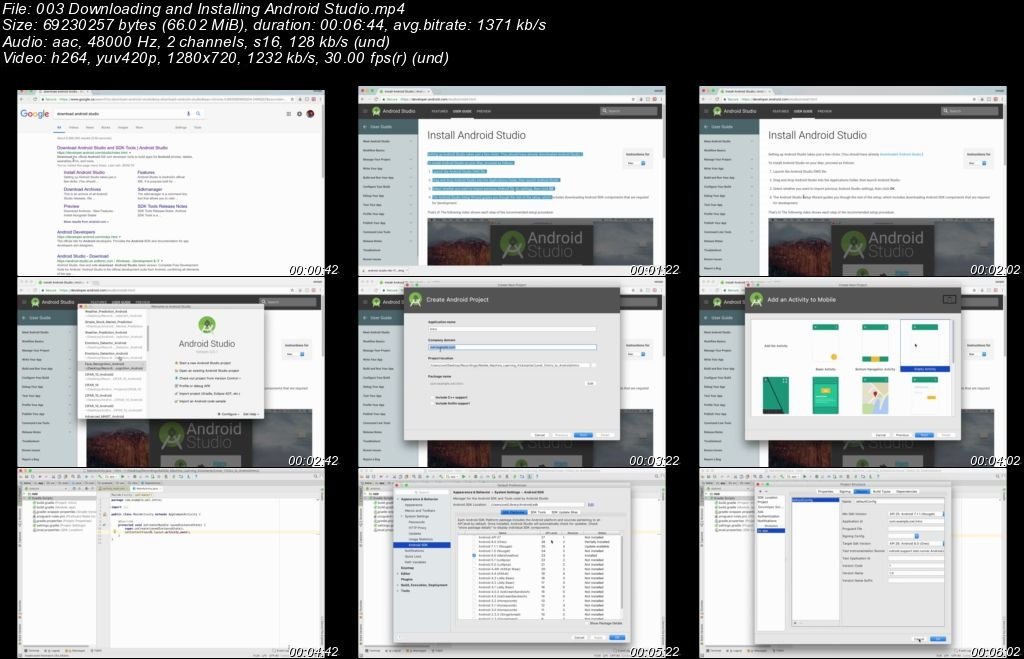Click User Guide back arrow in 00:01:22 frame
This screenshot has width=1024, height=659.
(365, 127)
